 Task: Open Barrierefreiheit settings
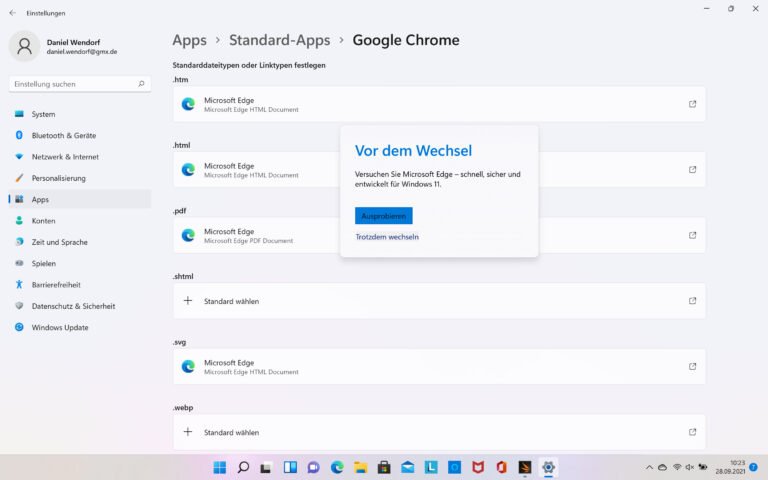pyautogui.click(x=80, y=285)
